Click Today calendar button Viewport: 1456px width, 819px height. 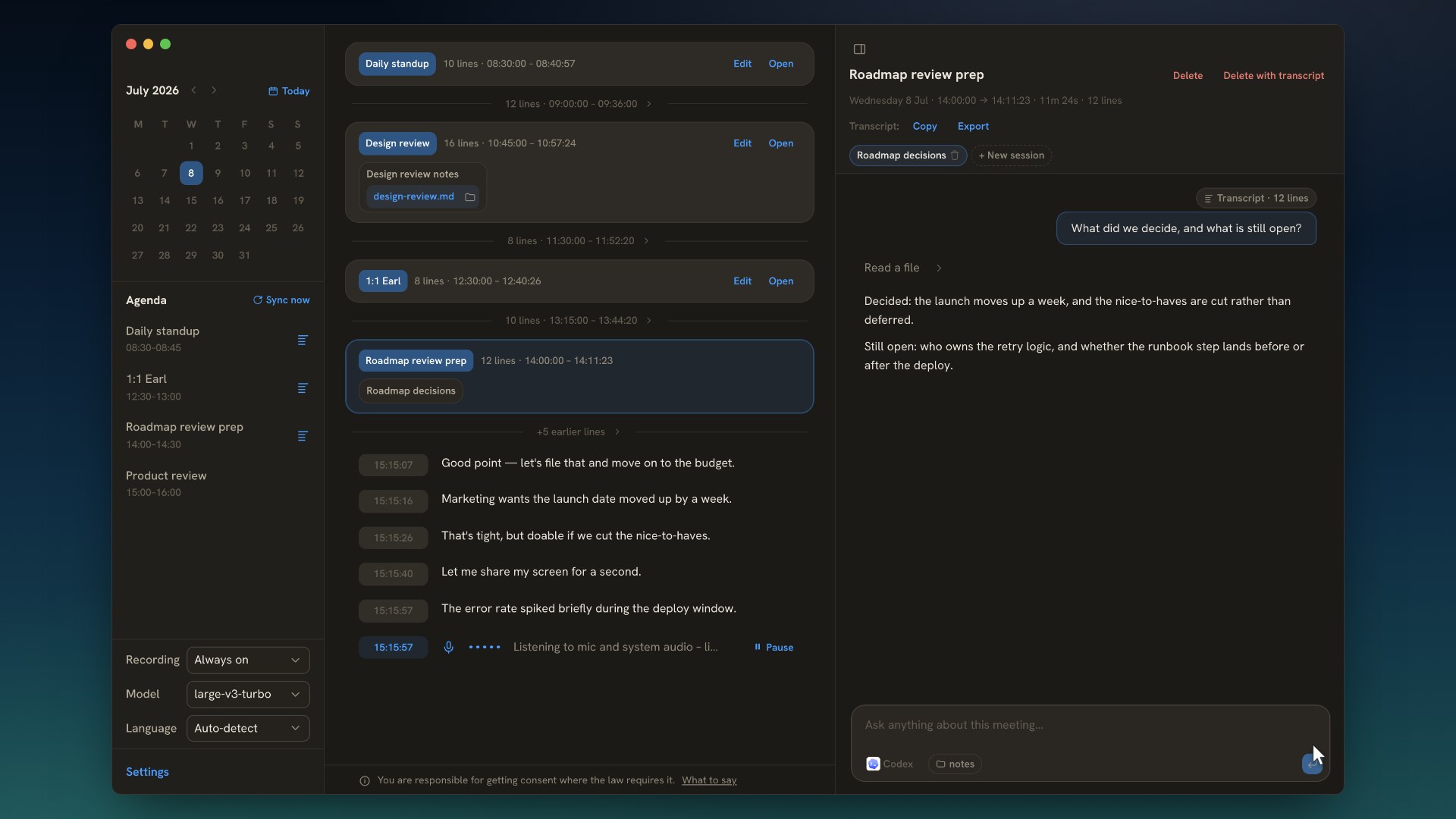point(289,91)
